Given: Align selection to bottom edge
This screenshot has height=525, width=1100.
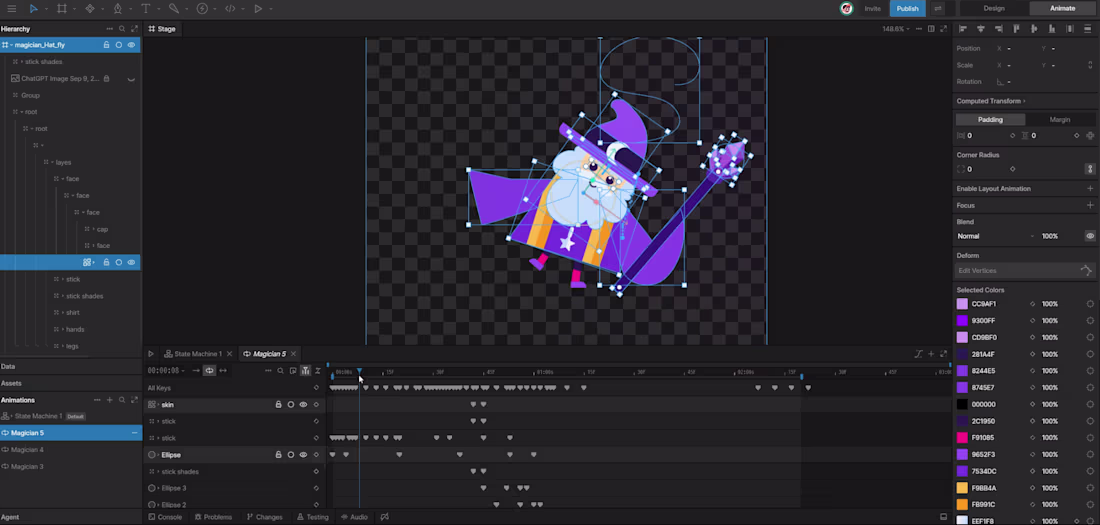Looking at the screenshot, I should [x=1052, y=29].
